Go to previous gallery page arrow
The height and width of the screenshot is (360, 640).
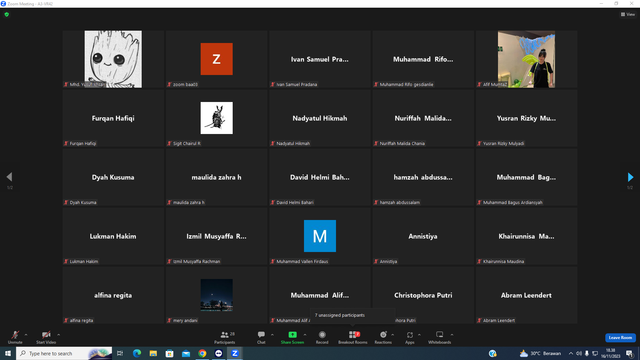pos(9,177)
